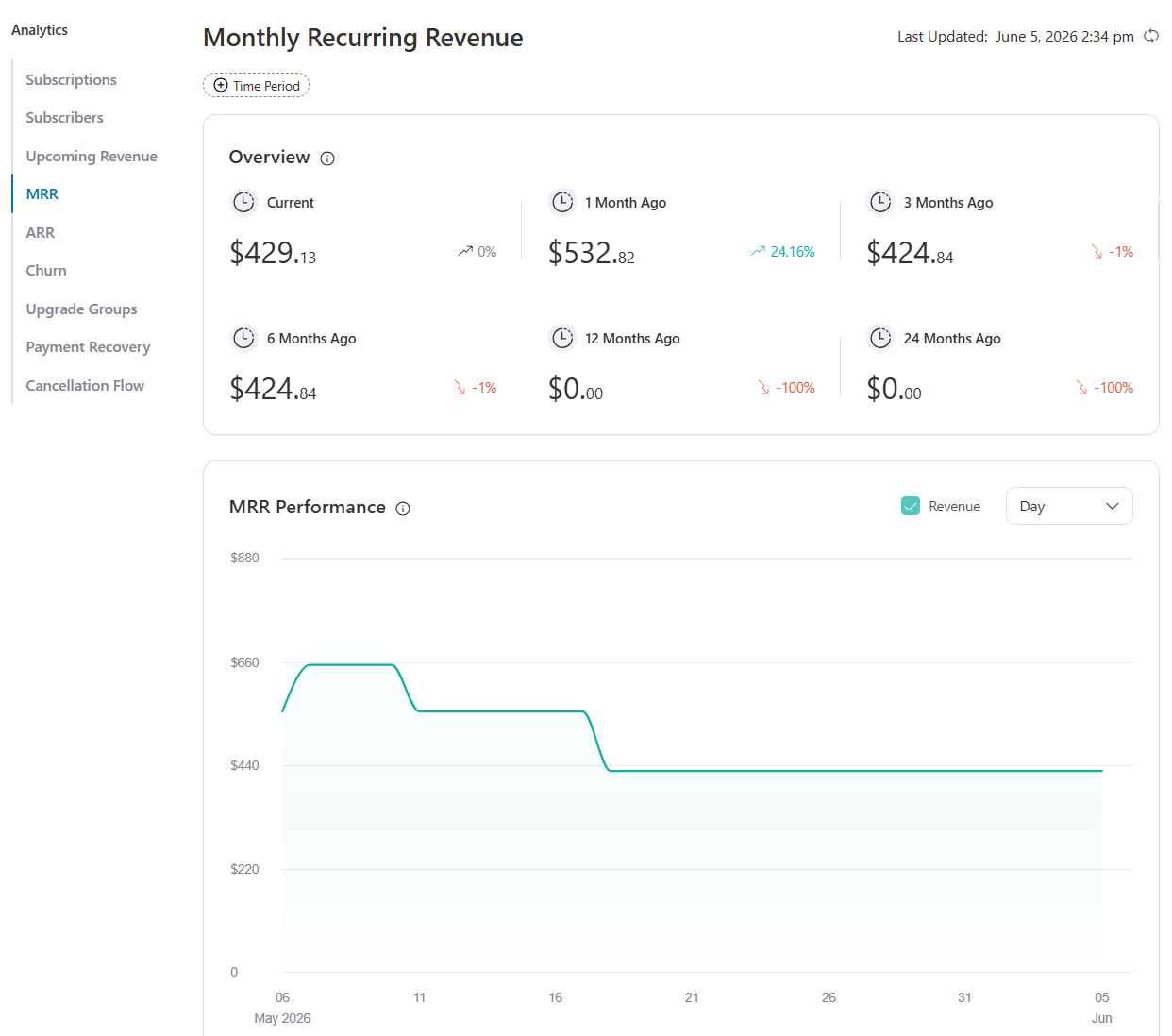Open Upgrade Groups in the sidebar

point(82,309)
